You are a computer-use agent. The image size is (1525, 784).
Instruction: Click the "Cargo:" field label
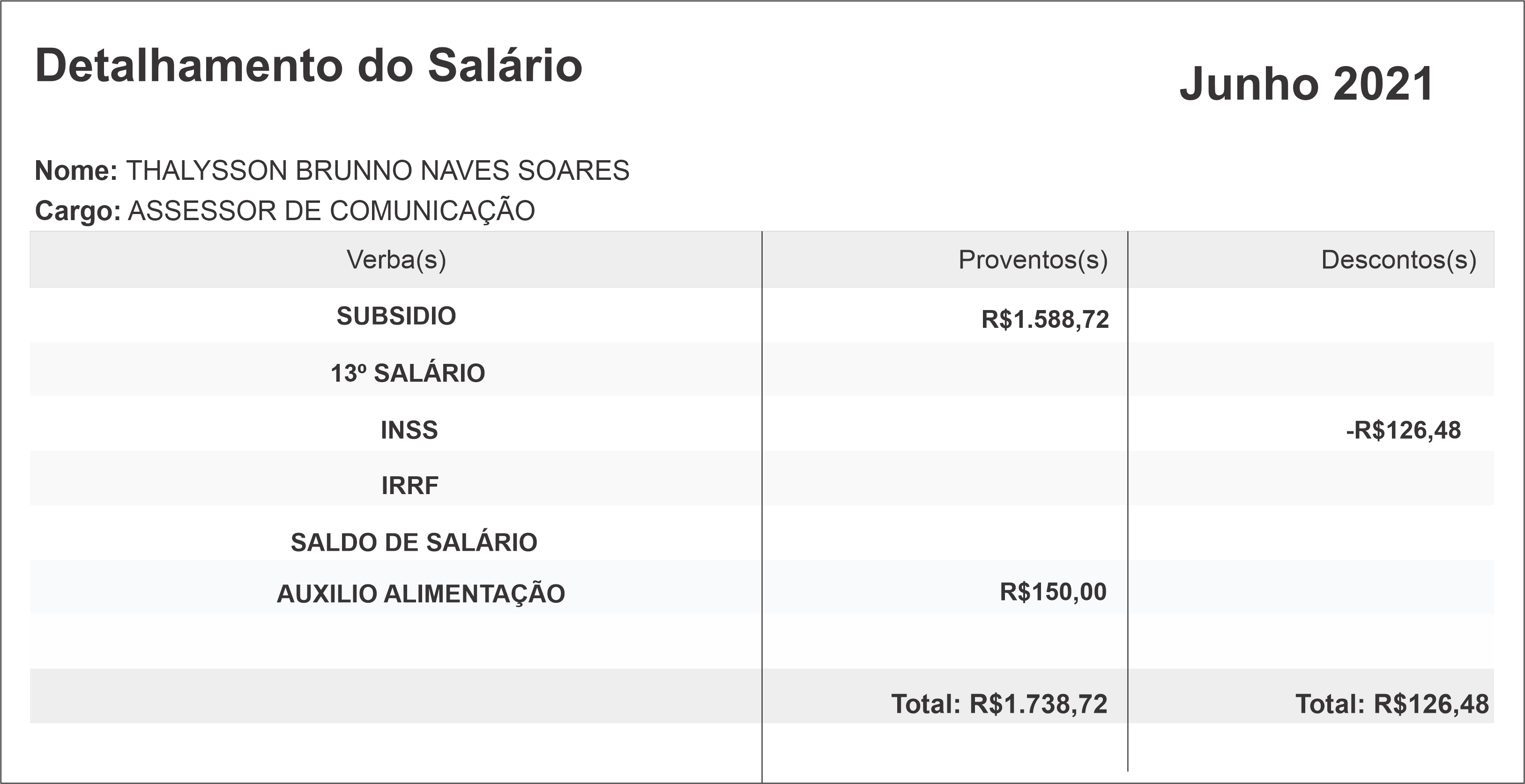(x=78, y=211)
